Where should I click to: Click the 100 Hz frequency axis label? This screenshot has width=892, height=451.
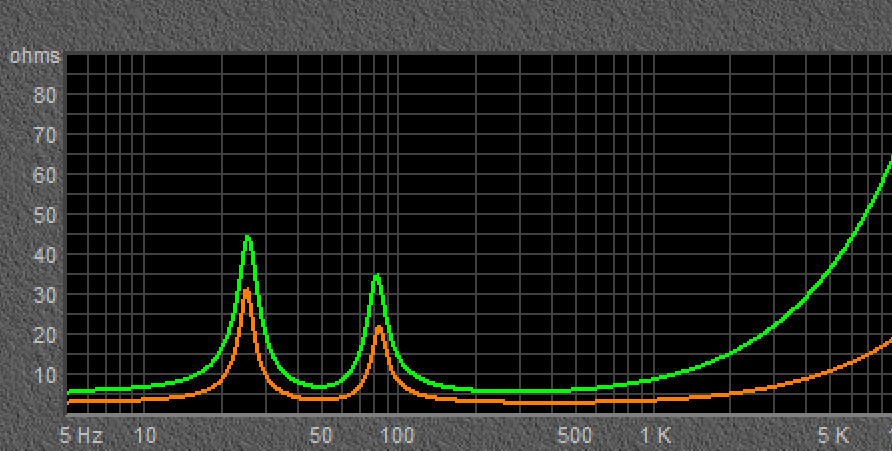(x=398, y=436)
